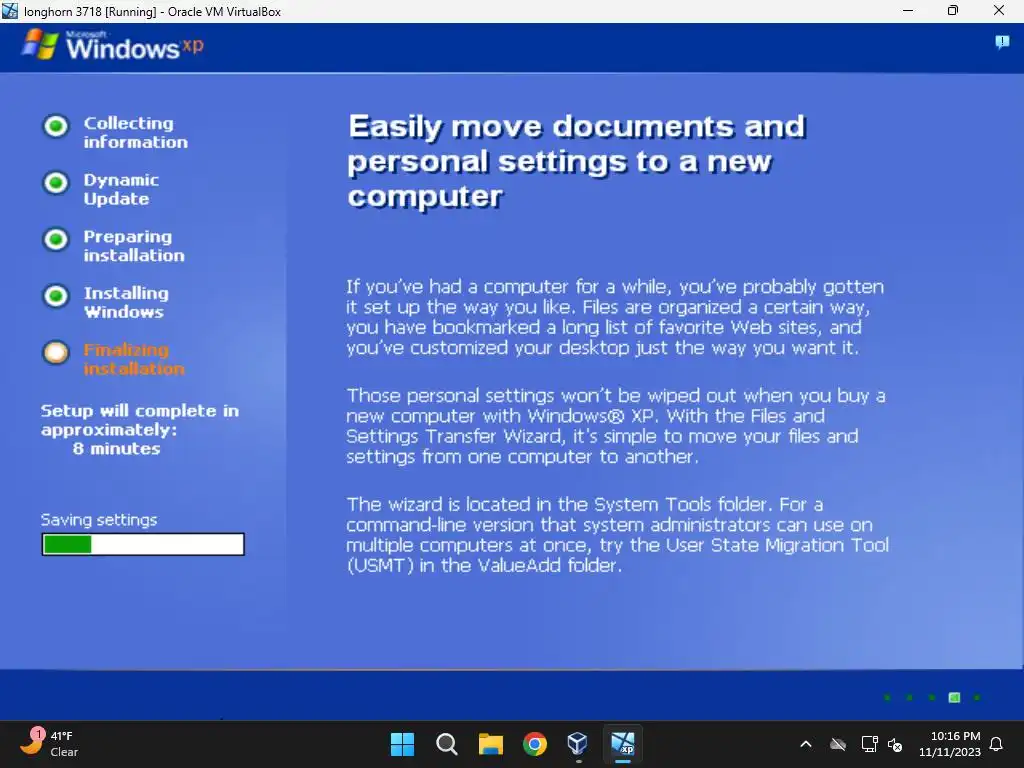Screen dimensions: 1024x768
Task: Launch Google Chrome from the taskbar
Action: pyautogui.click(x=535, y=744)
